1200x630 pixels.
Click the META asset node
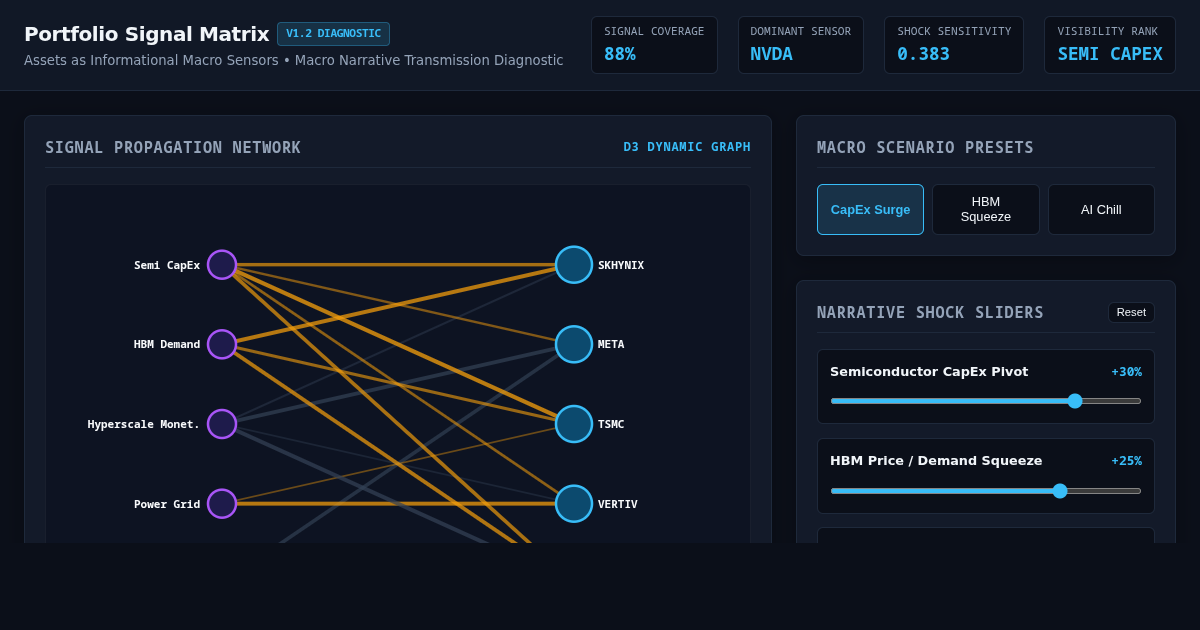(574, 344)
